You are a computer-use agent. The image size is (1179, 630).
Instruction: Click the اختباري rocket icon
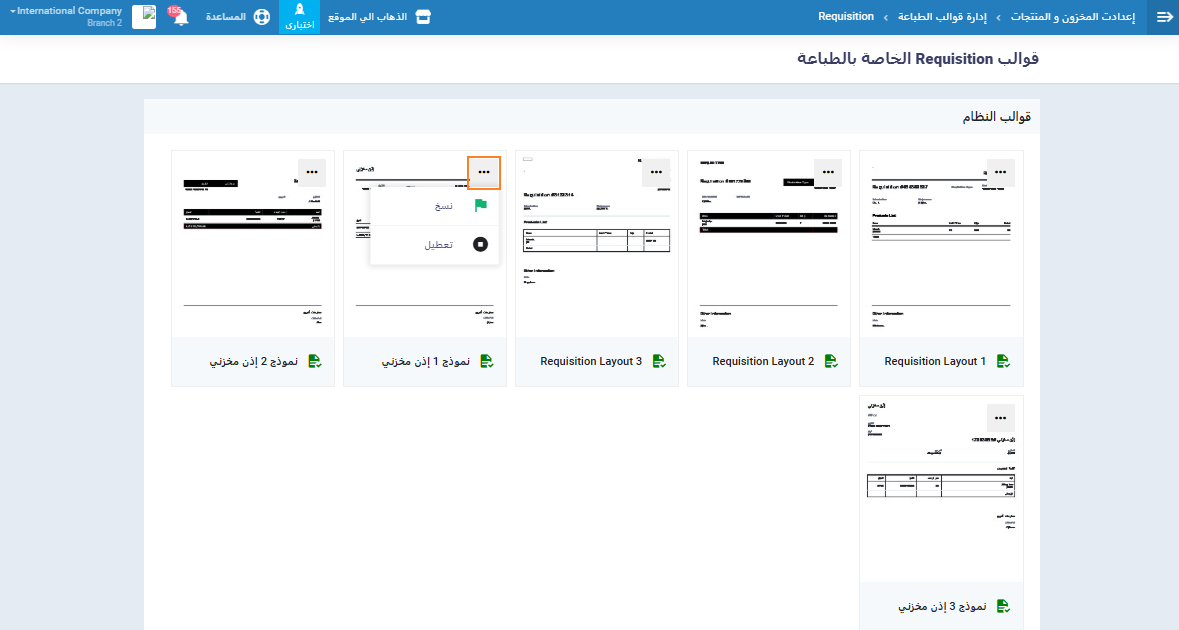pos(299,11)
